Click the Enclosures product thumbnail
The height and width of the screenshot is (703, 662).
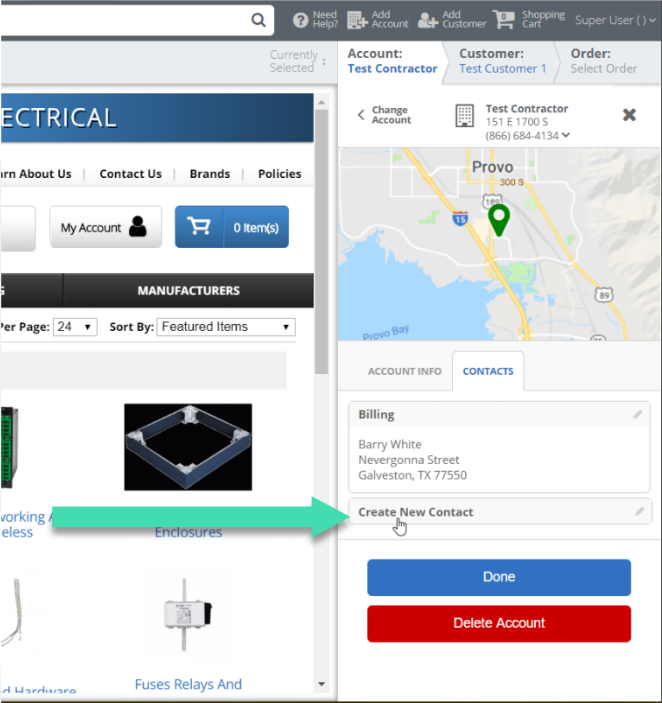point(188,447)
